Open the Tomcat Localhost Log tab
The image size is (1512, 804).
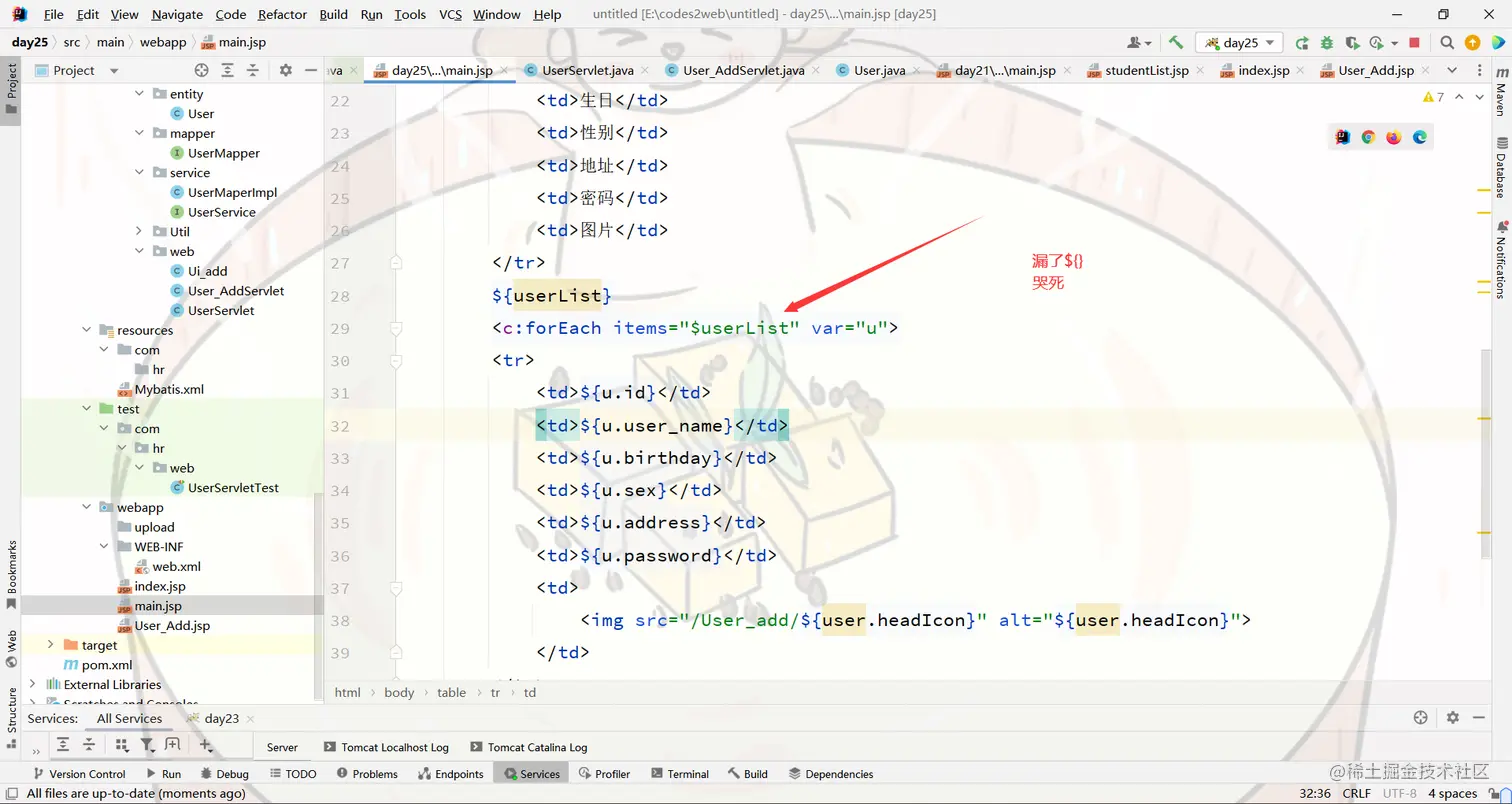(387, 747)
